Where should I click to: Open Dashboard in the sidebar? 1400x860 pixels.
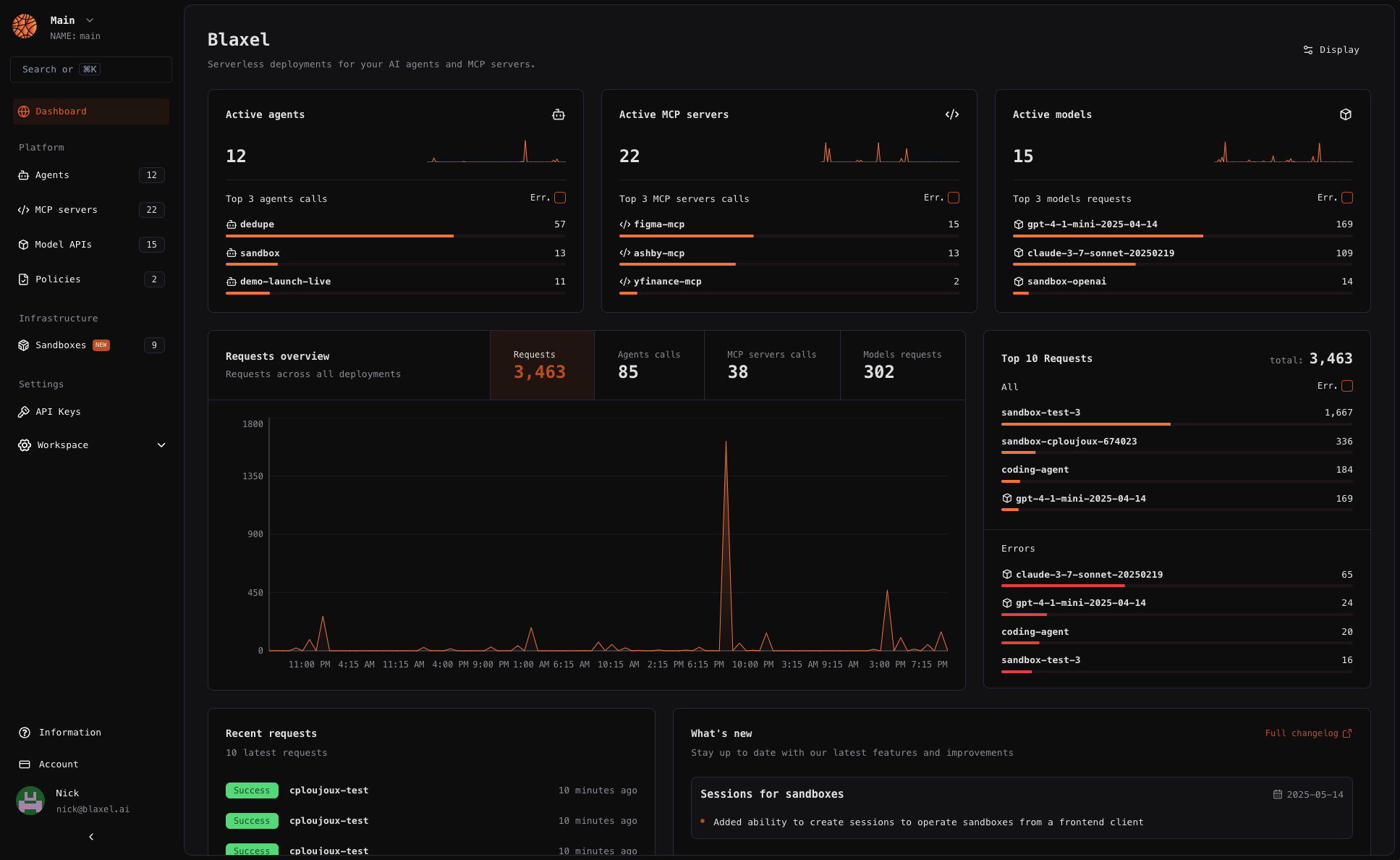(x=91, y=111)
